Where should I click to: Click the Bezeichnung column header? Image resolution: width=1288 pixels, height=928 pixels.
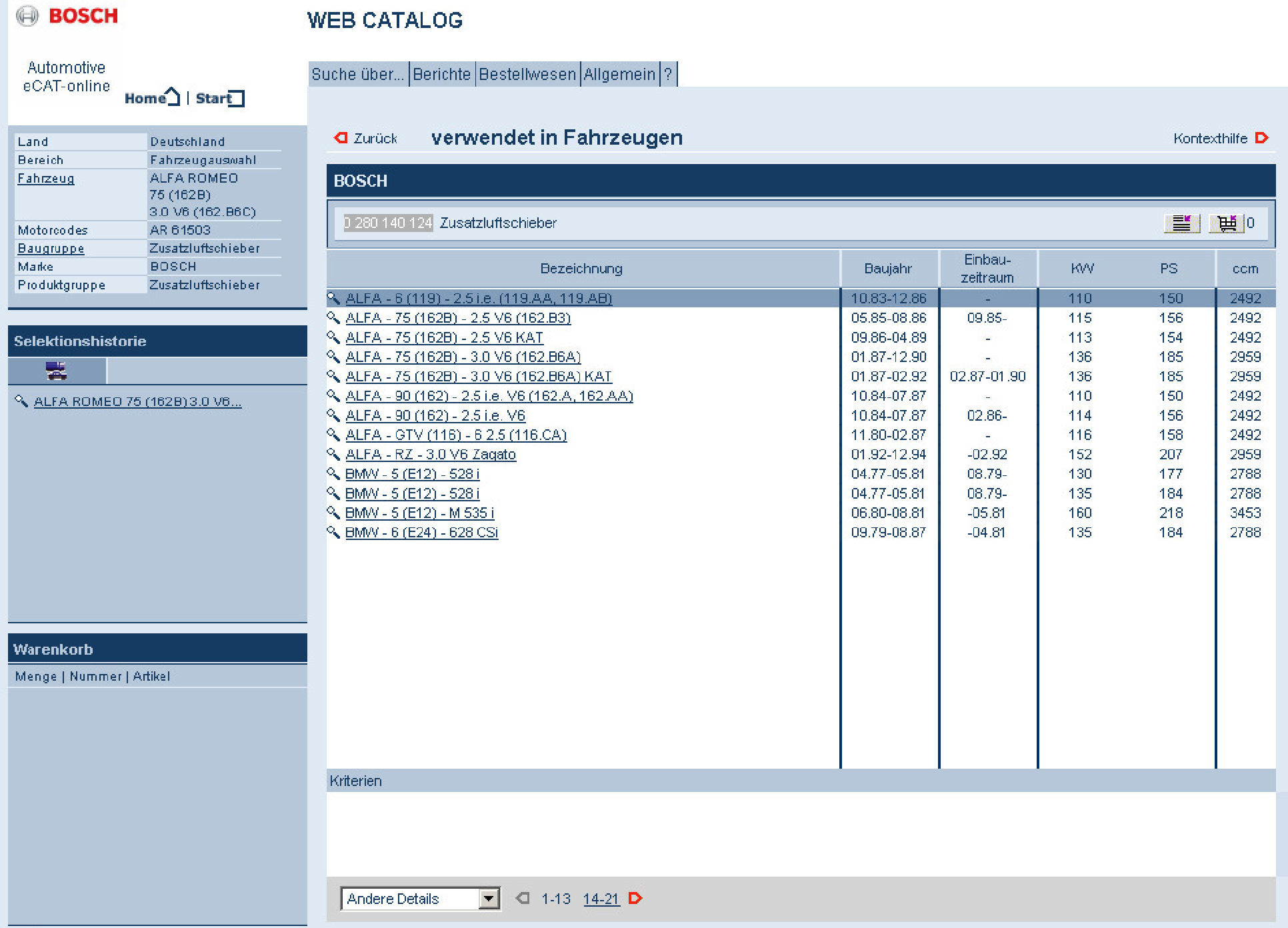pyautogui.click(x=581, y=268)
